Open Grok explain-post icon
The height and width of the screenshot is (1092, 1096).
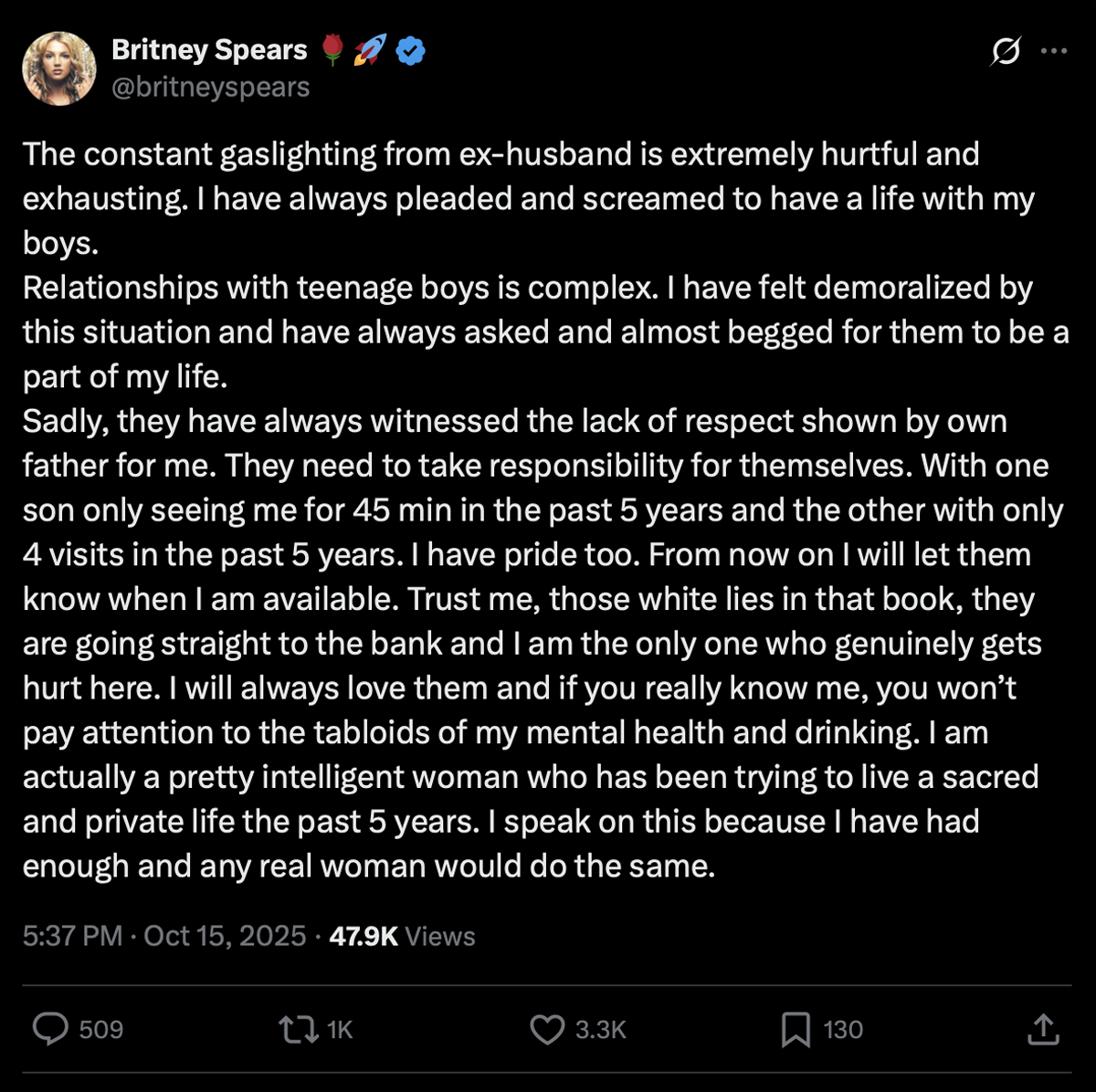pyautogui.click(x=1006, y=52)
